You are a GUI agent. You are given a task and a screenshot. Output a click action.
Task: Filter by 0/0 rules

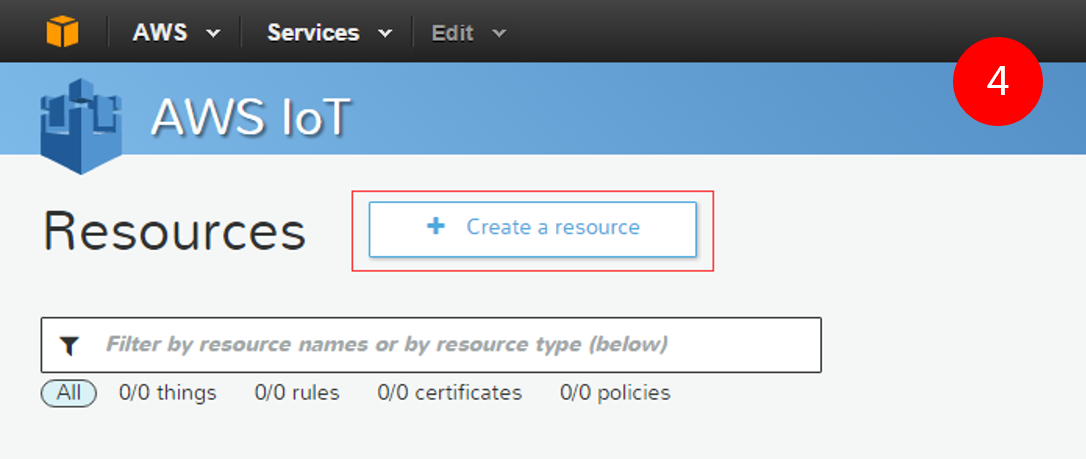297,393
